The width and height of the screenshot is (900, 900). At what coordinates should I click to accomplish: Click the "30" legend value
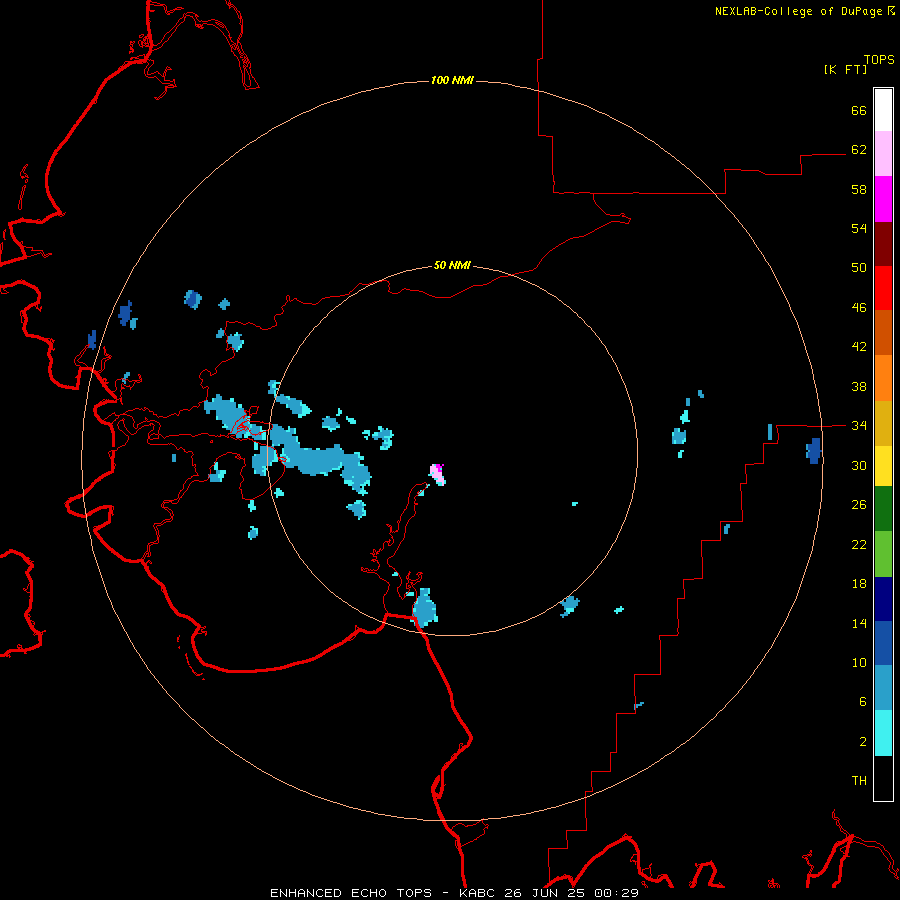(859, 465)
